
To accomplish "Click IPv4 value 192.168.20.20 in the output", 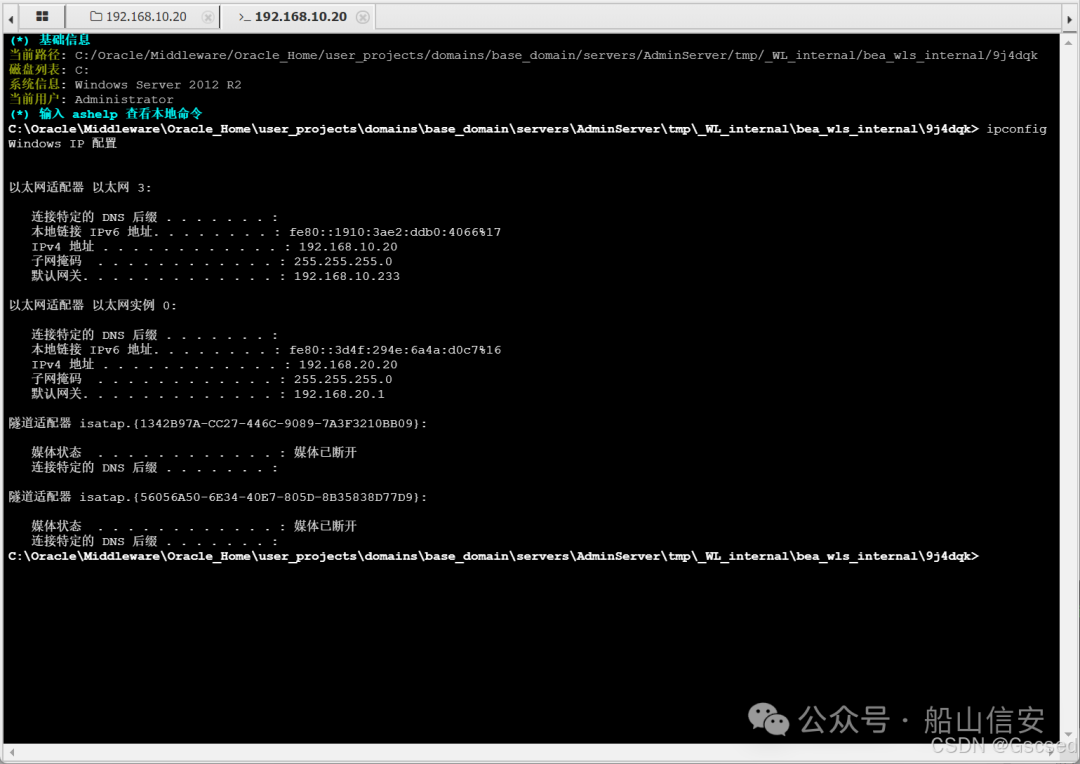I will tap(348, 364).
